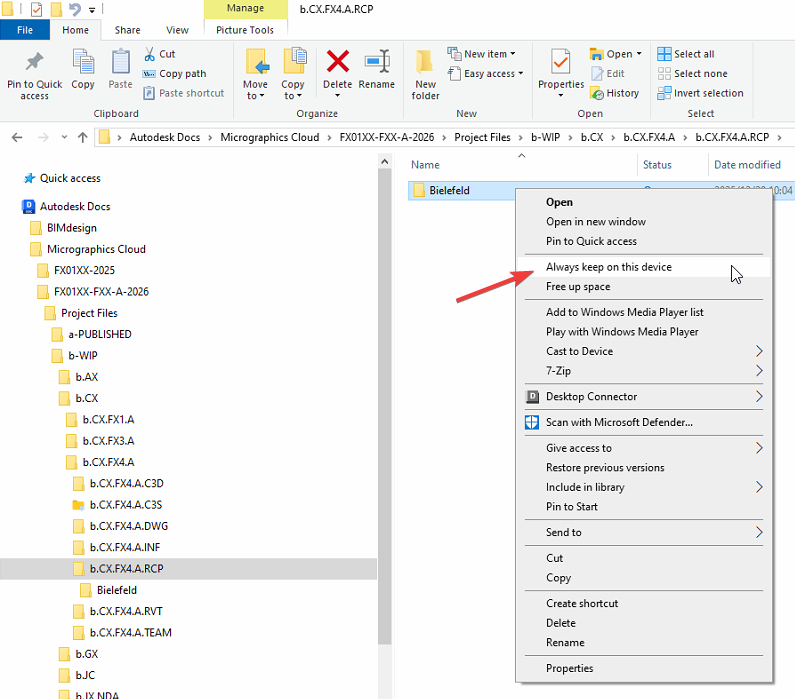Click the History icon in ribbon
Viewport: 795px width, 699px height.
(x=597, y=93)
